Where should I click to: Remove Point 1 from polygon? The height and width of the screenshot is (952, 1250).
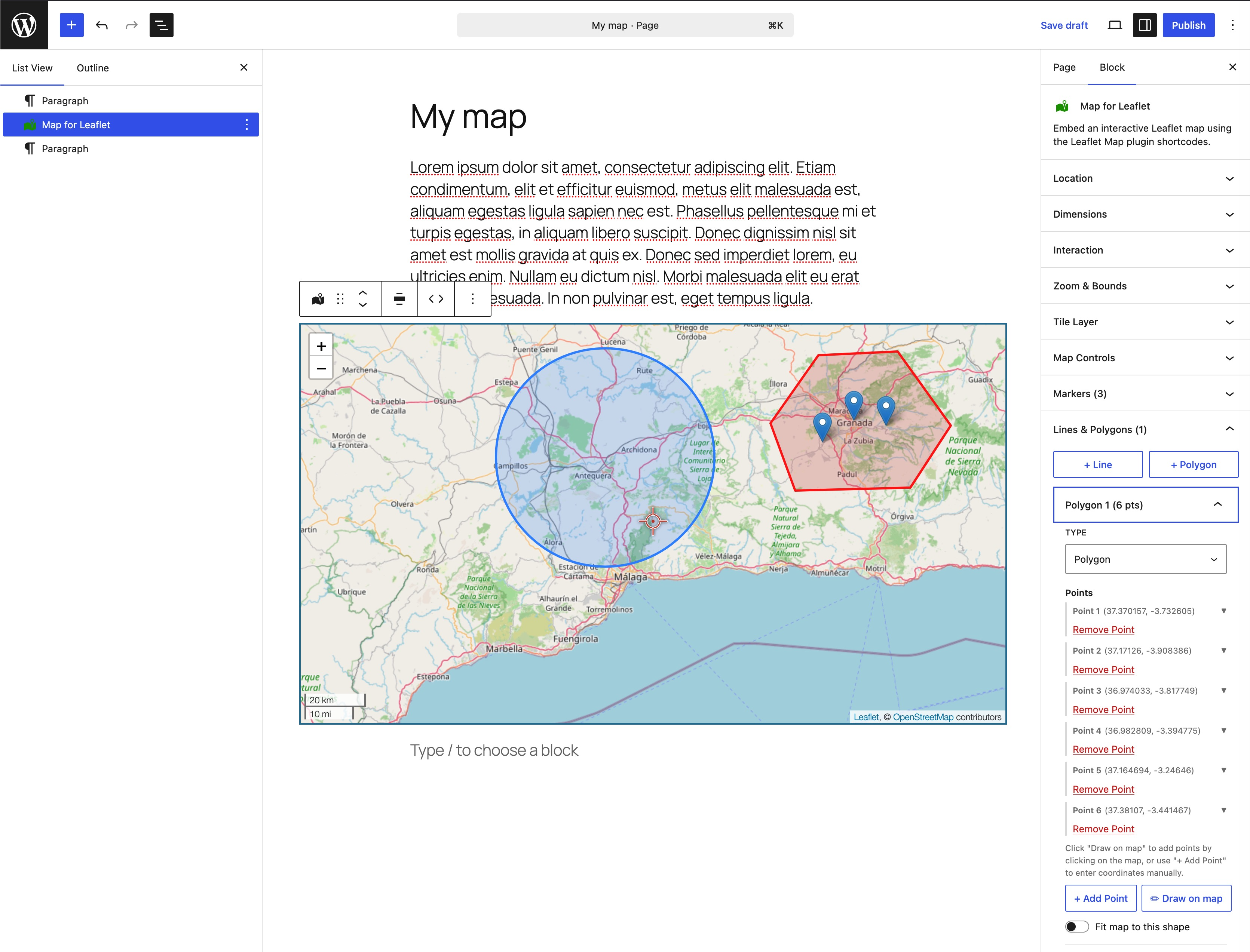(1103, 630)
